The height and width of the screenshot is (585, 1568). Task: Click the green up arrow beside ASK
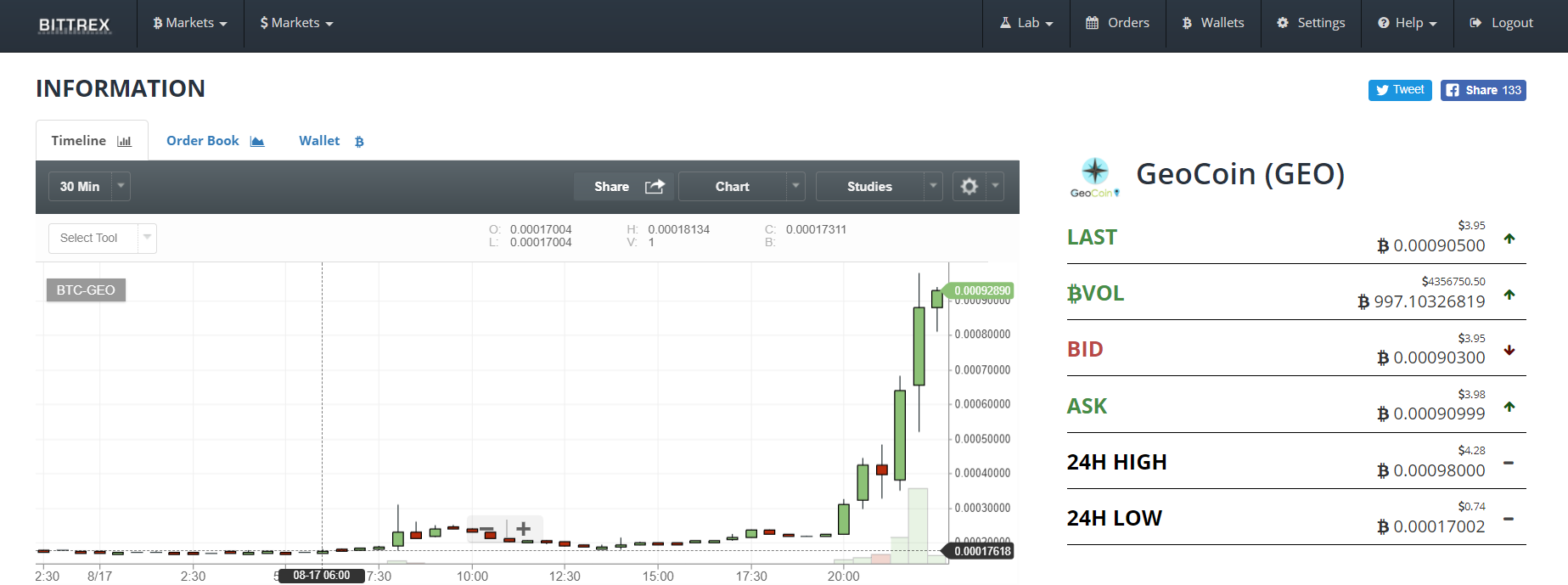[1509, 407]
